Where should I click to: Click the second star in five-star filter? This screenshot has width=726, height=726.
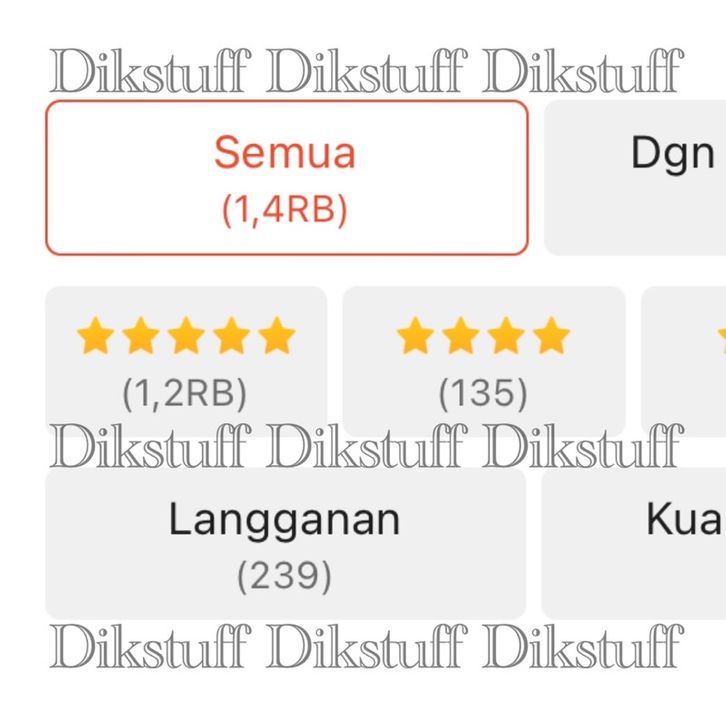[141, 337]
